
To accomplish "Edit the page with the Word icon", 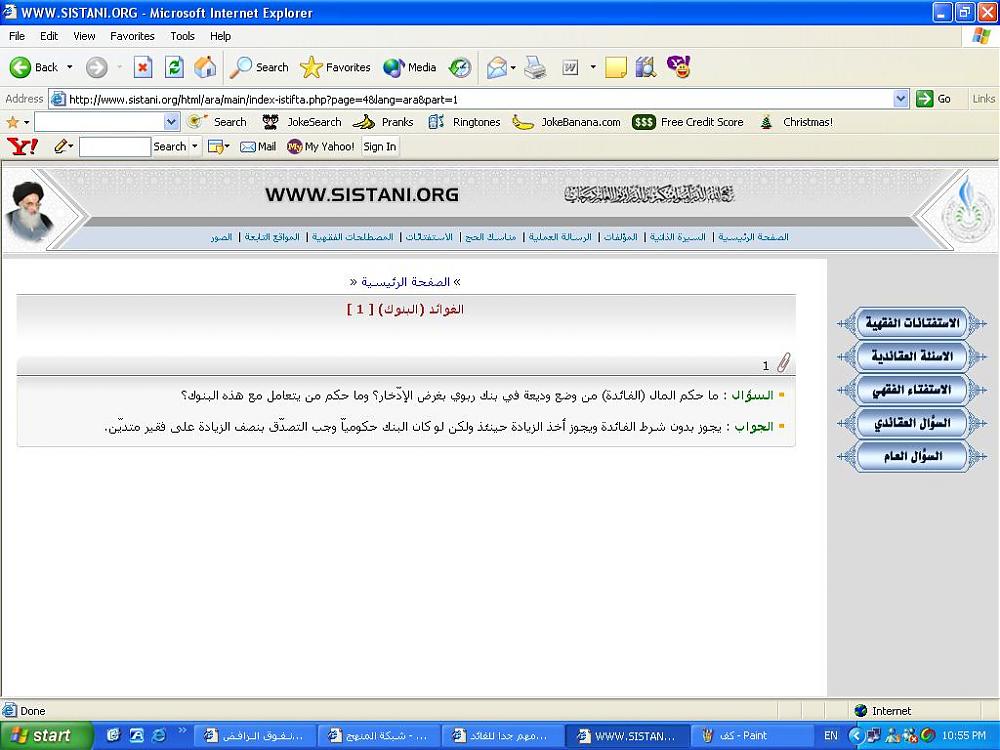I will tap(570, 67).
